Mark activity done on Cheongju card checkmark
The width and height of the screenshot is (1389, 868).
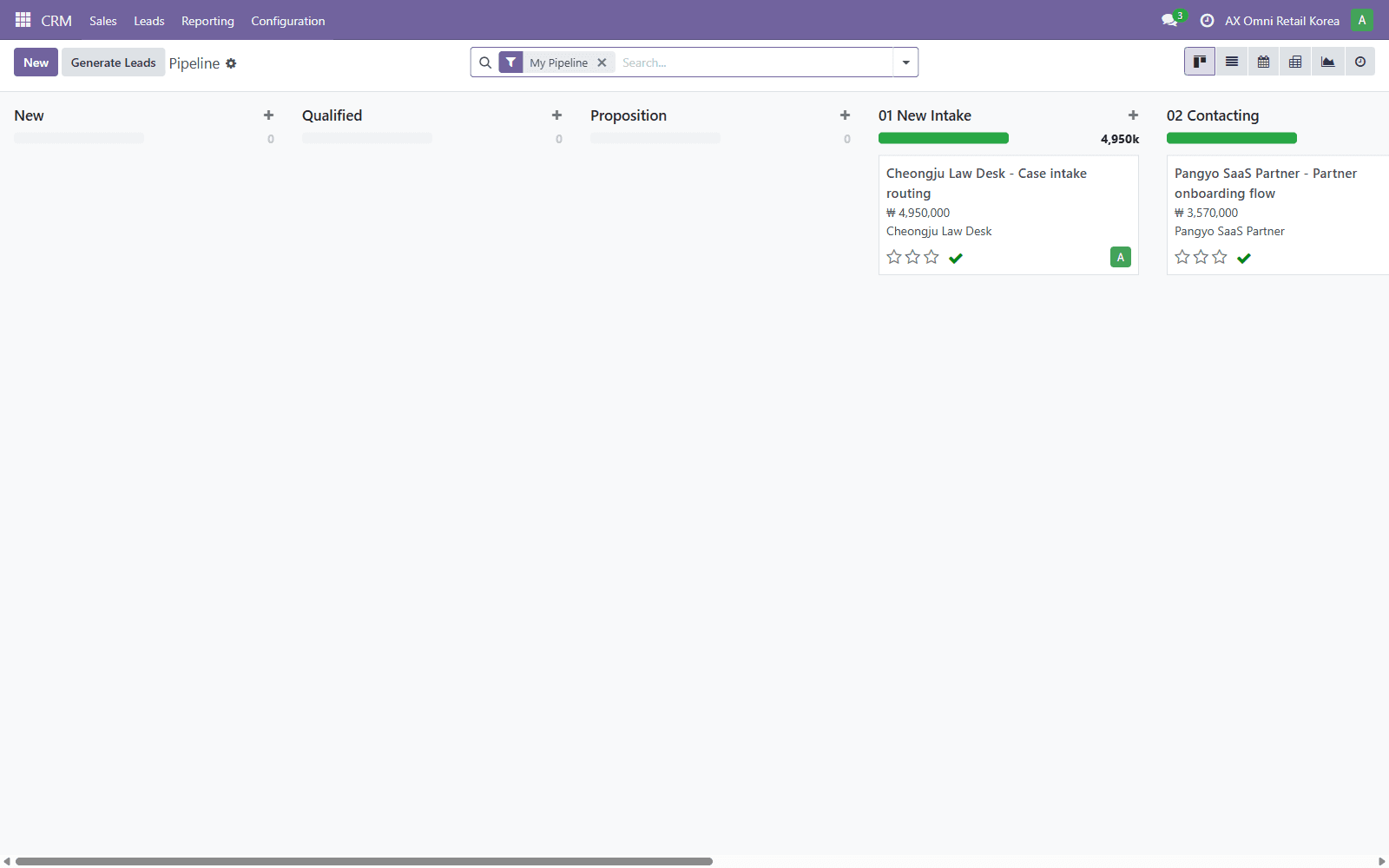tap(956, 257)
